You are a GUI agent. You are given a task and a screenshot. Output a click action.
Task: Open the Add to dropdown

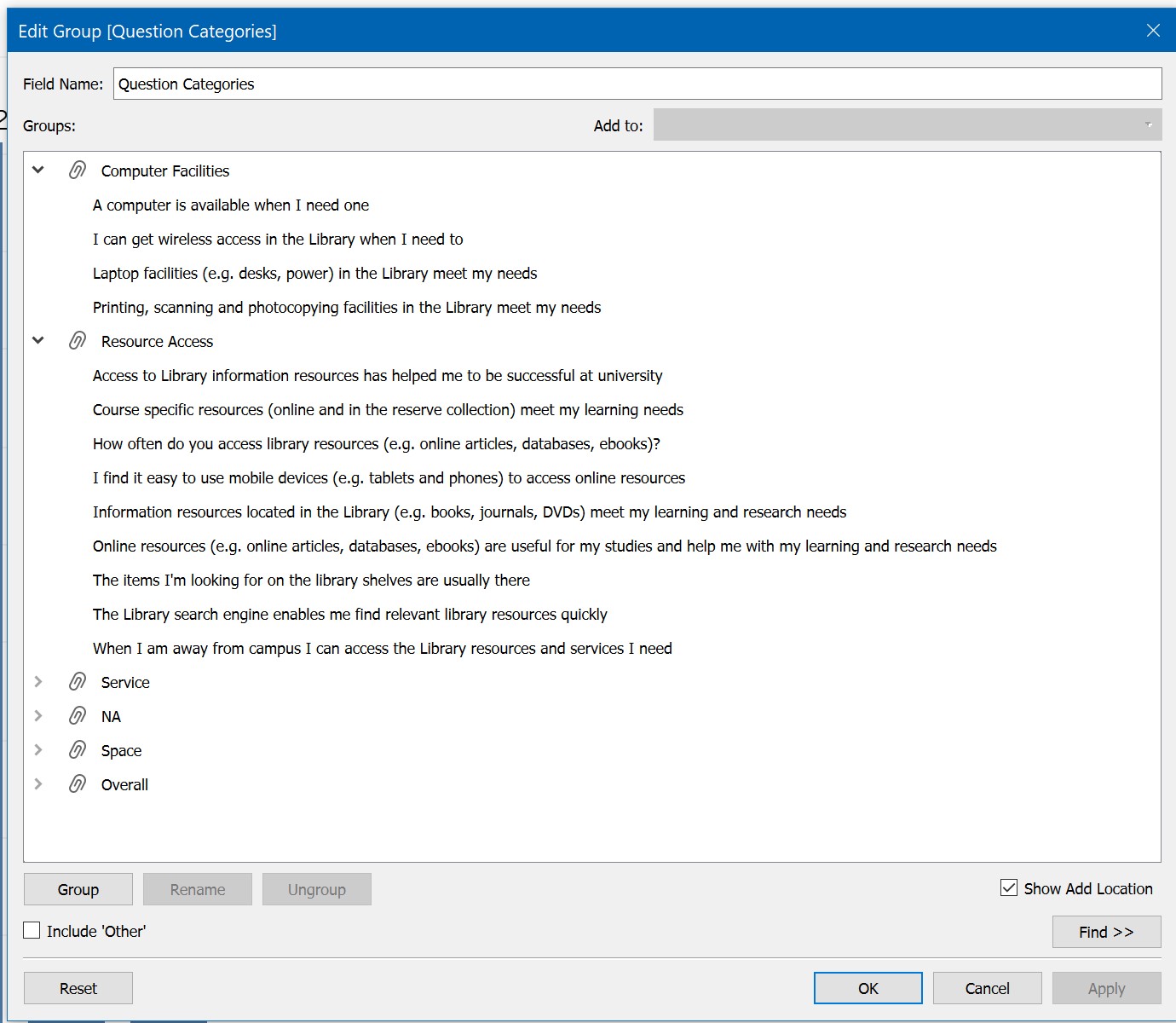908,124
